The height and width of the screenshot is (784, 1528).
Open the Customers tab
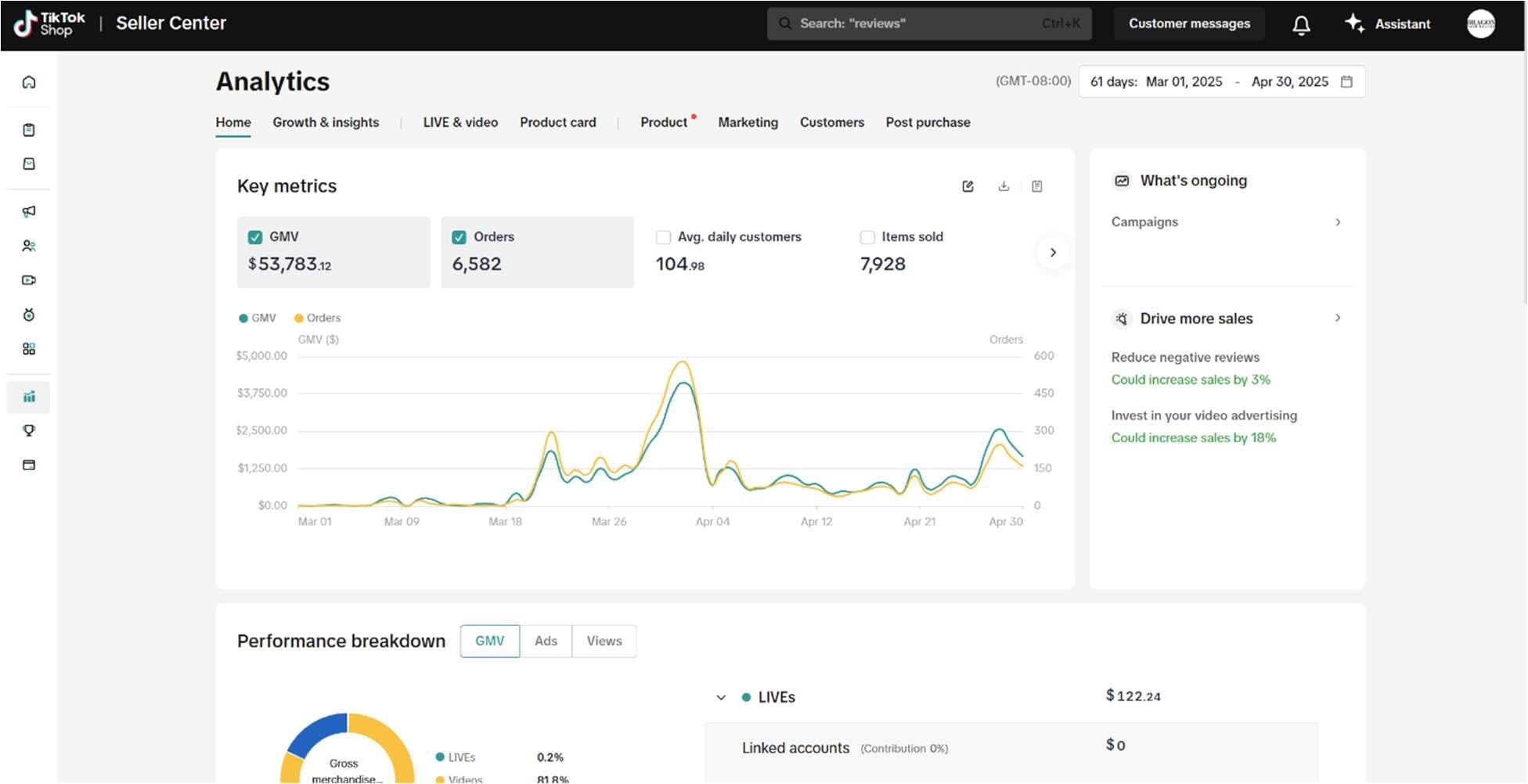pyautogui.click(x=832, y=122)
